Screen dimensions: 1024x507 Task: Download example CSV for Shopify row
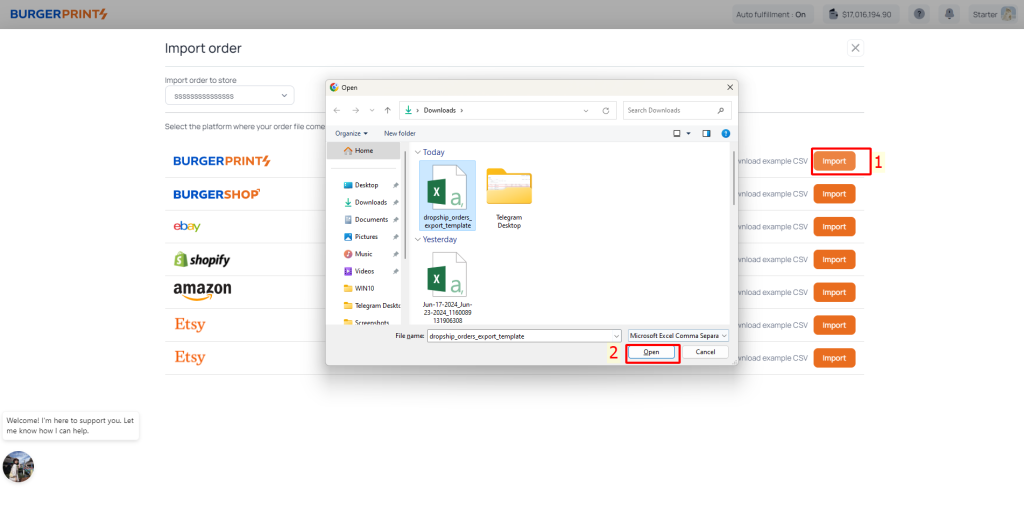[773, 259]
